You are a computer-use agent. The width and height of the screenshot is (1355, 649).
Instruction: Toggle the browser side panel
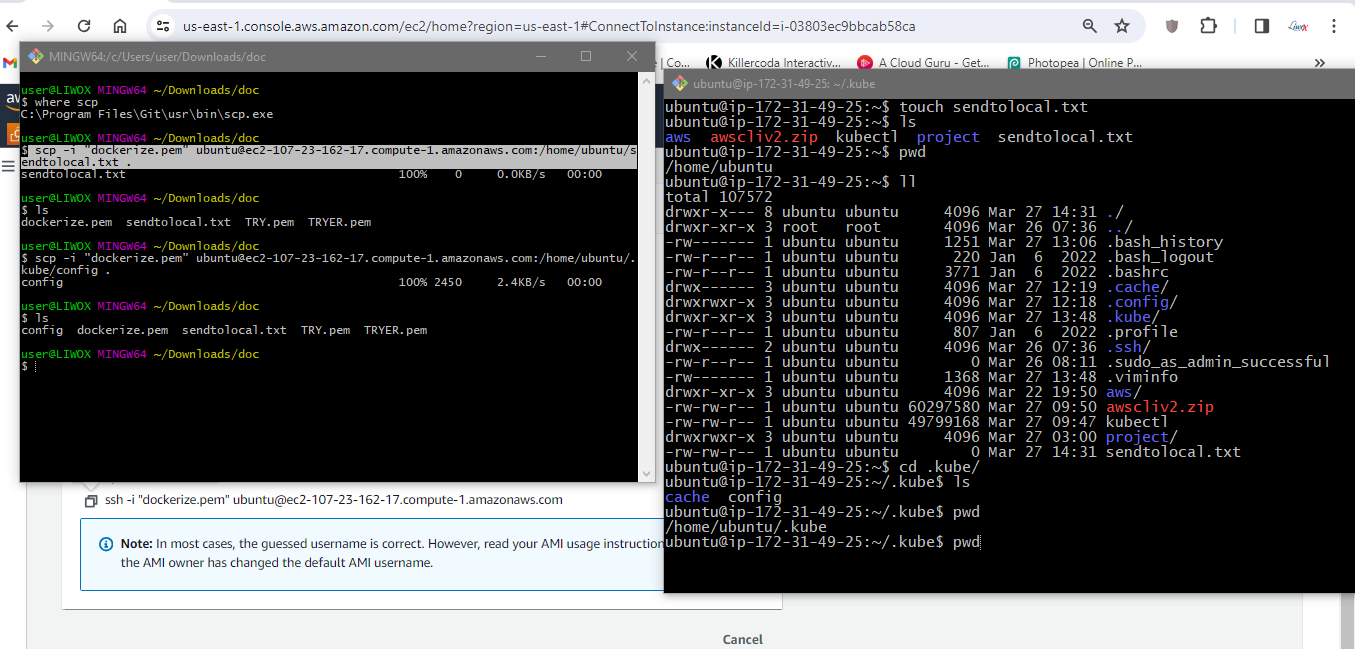point(1262,26)
